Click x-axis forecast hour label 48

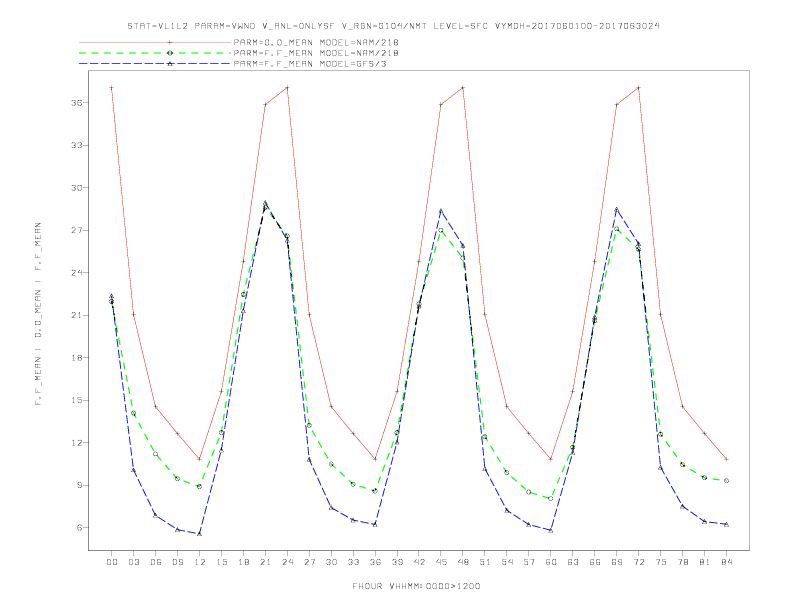point(463,562)
